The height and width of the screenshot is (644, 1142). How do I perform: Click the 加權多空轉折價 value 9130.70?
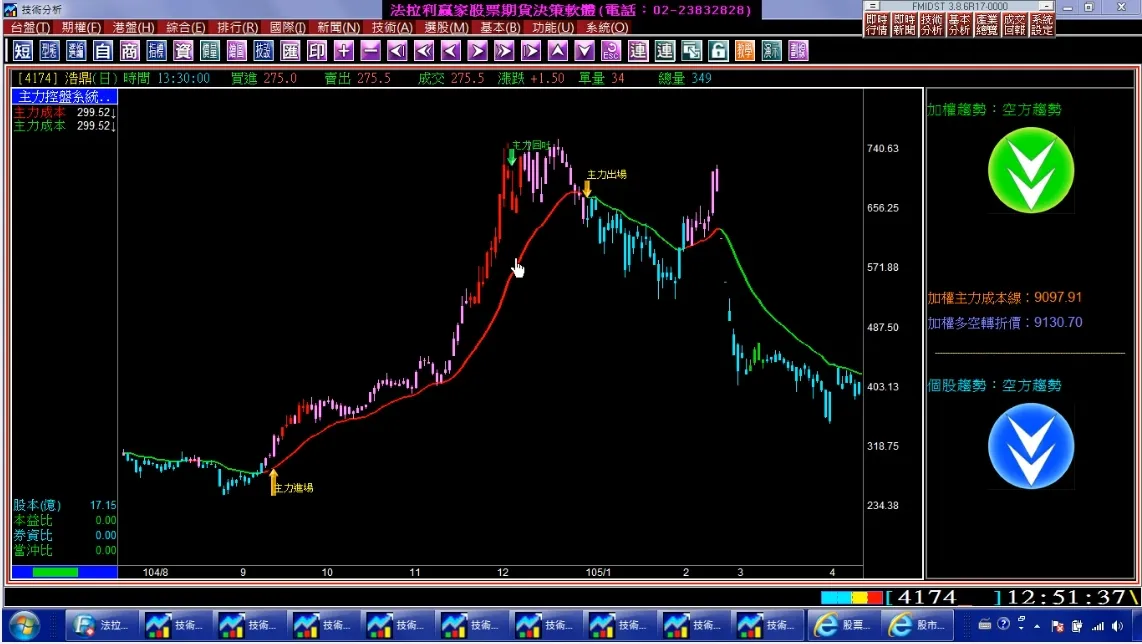coord(1058,322)
